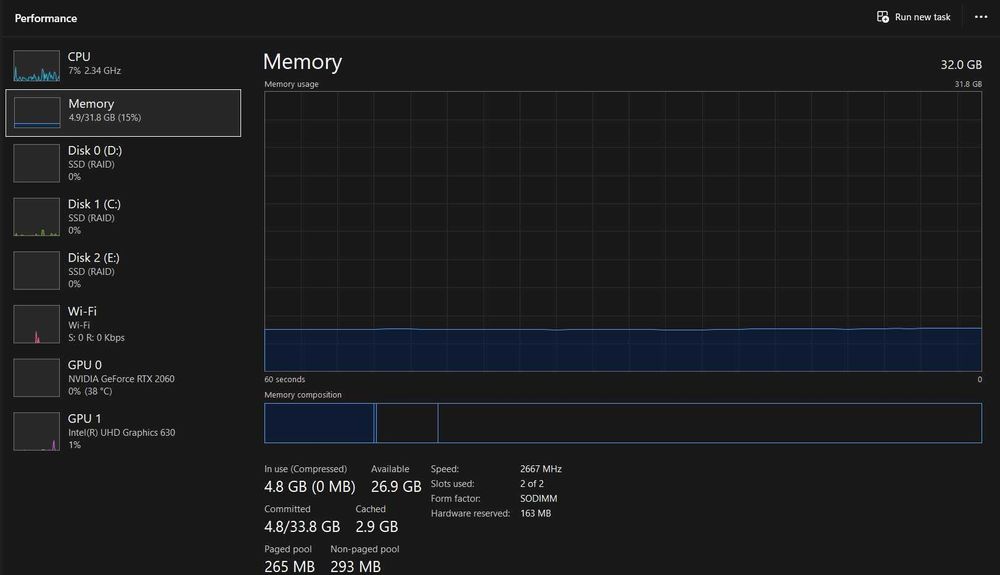Select Disk 2 (E:) graph thumbnail
Screen dimensions: 1000x575
tap(37, 271)
